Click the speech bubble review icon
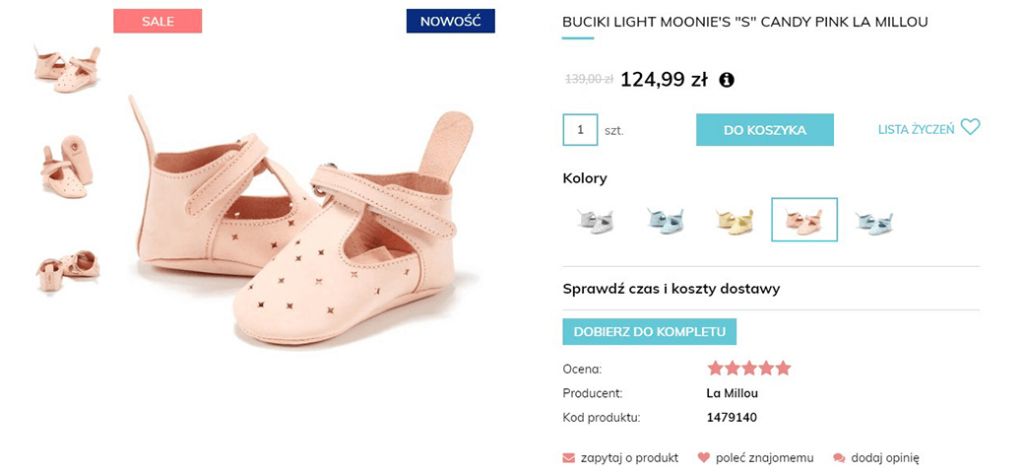This screenshot has width=1024, height=474. (x=838, y=457)
